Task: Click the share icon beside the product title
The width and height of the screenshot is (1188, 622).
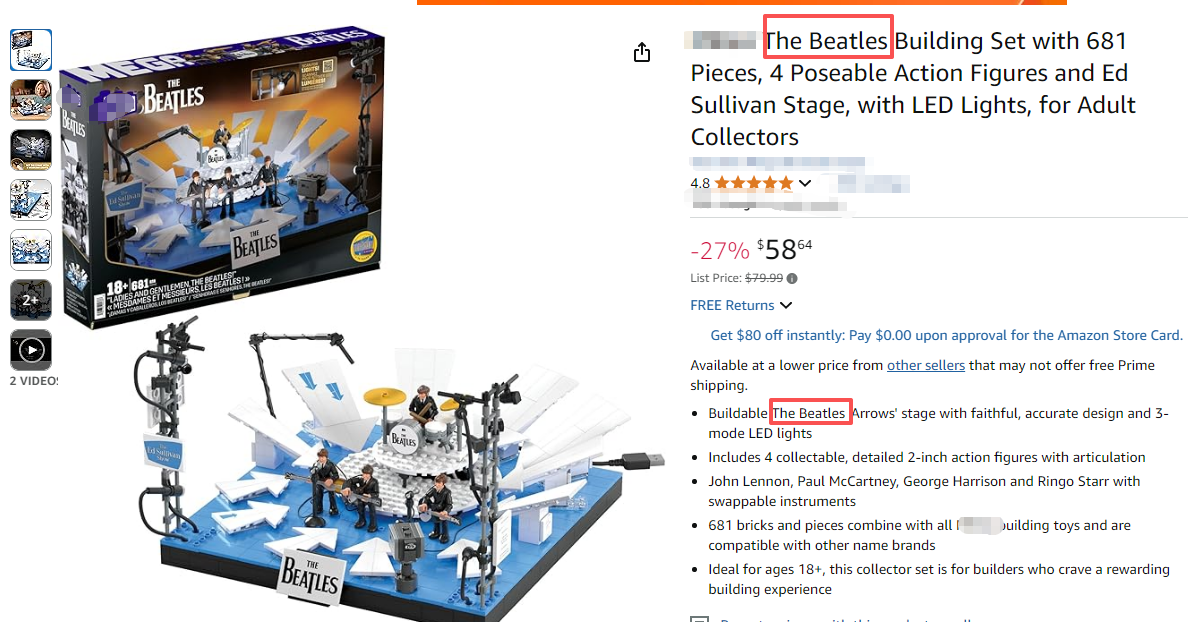Action: [642, 52]
